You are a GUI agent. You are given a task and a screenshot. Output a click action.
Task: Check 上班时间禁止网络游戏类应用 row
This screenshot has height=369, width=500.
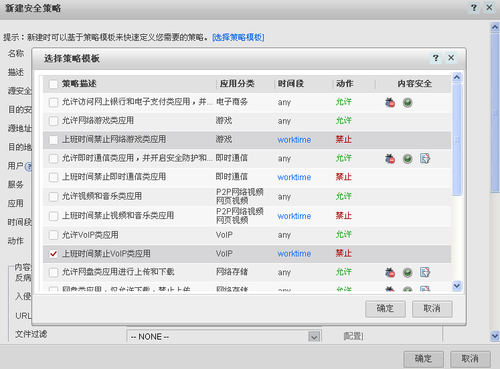pyautogui.click(x=53, y=140)
